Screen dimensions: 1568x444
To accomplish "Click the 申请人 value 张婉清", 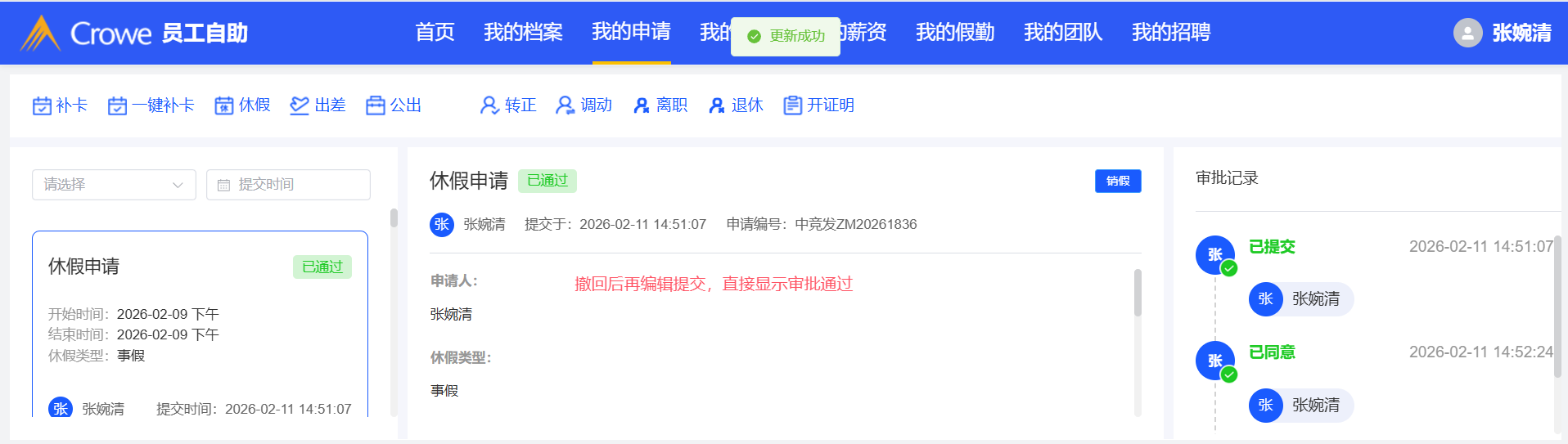I will click(x=451, y=314).
